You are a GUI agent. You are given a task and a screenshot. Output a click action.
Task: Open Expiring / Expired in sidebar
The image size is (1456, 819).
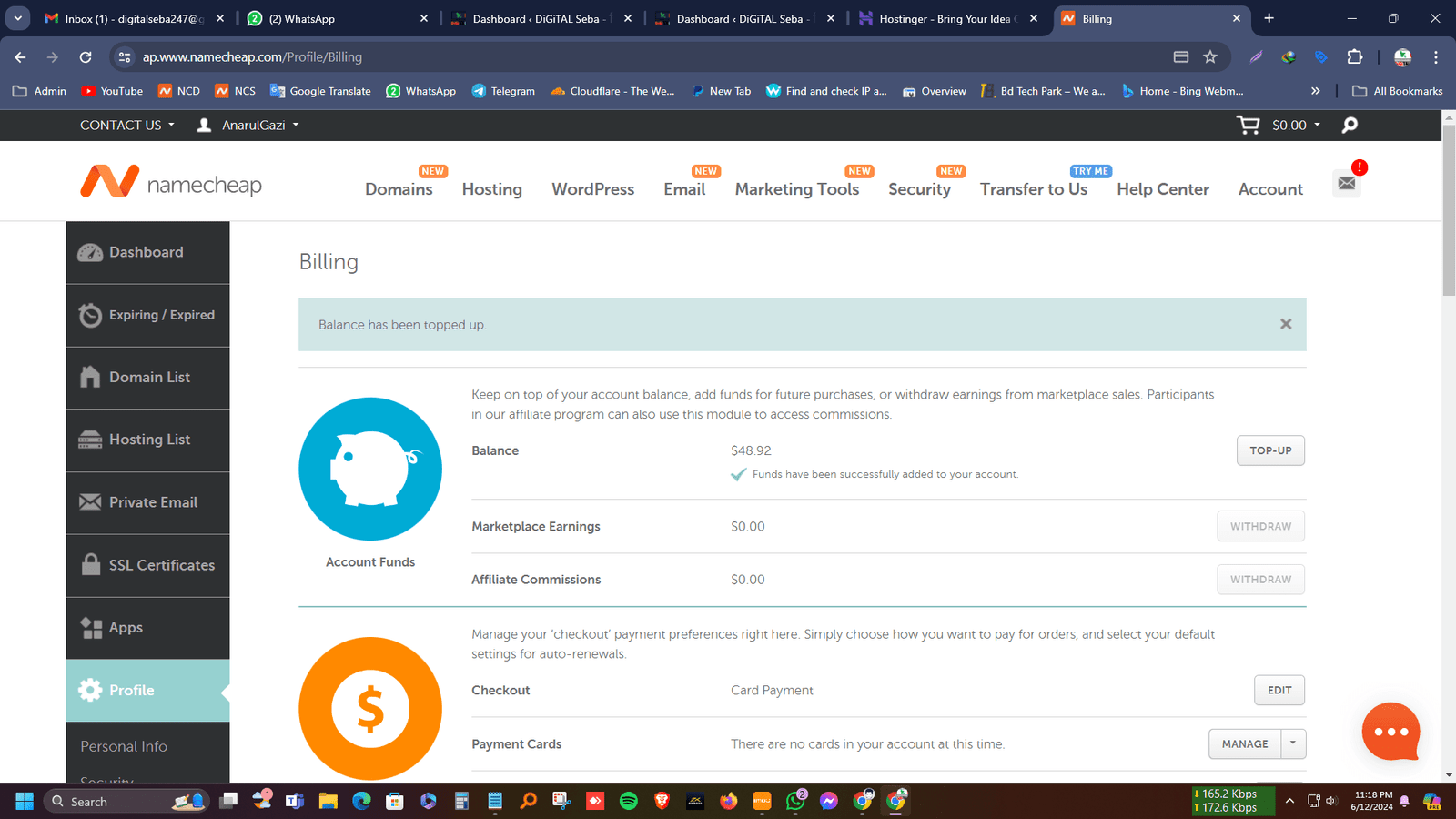(x=147, y=315)
